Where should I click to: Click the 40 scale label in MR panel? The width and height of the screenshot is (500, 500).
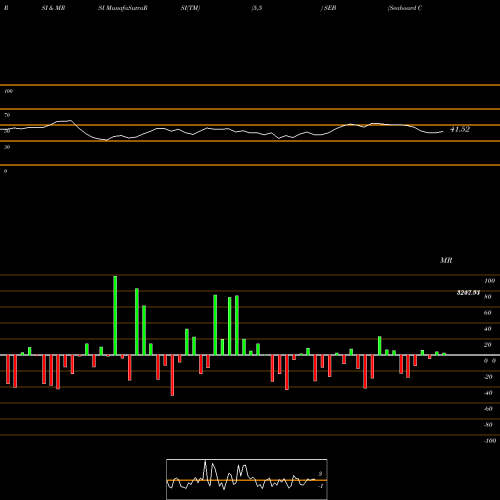[x=487, y=329]
